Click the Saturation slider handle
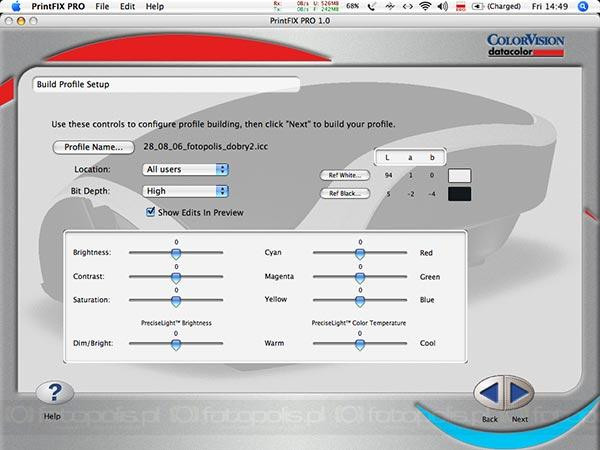Viewport: 600px width, 450px height. click(176, 301)
